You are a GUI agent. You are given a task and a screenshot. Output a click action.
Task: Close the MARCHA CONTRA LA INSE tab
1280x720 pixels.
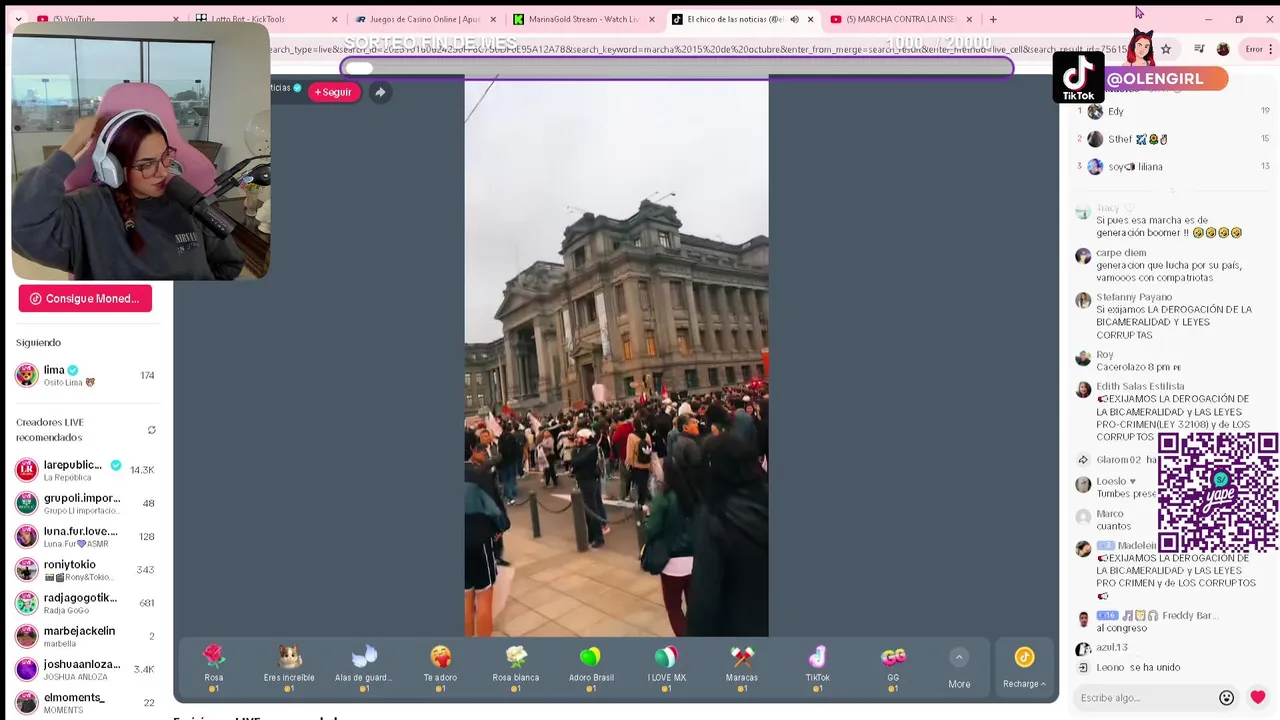coord(968,19)
